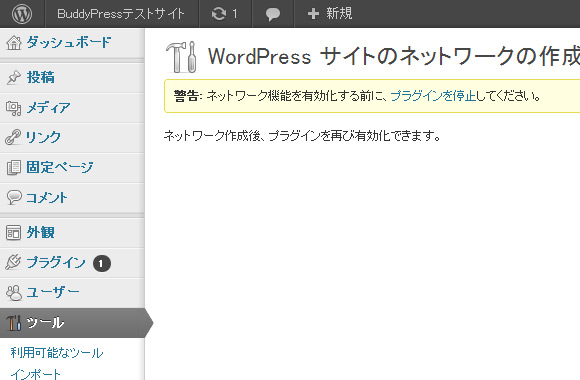Click the ダッシュボード house icon
The width and height of the screenshot is (580, 380).
(14, 43)
